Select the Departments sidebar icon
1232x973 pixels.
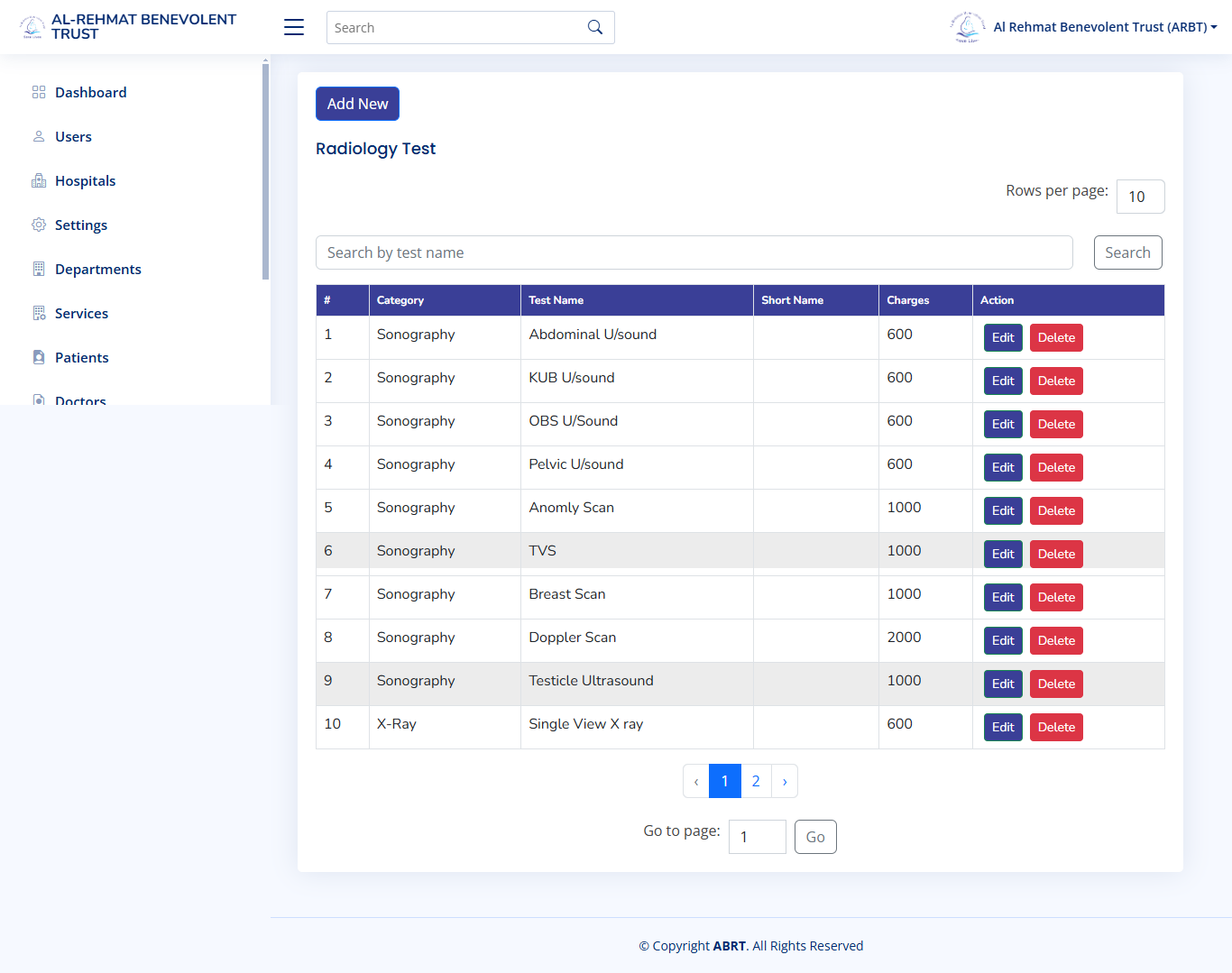point(38,269)
